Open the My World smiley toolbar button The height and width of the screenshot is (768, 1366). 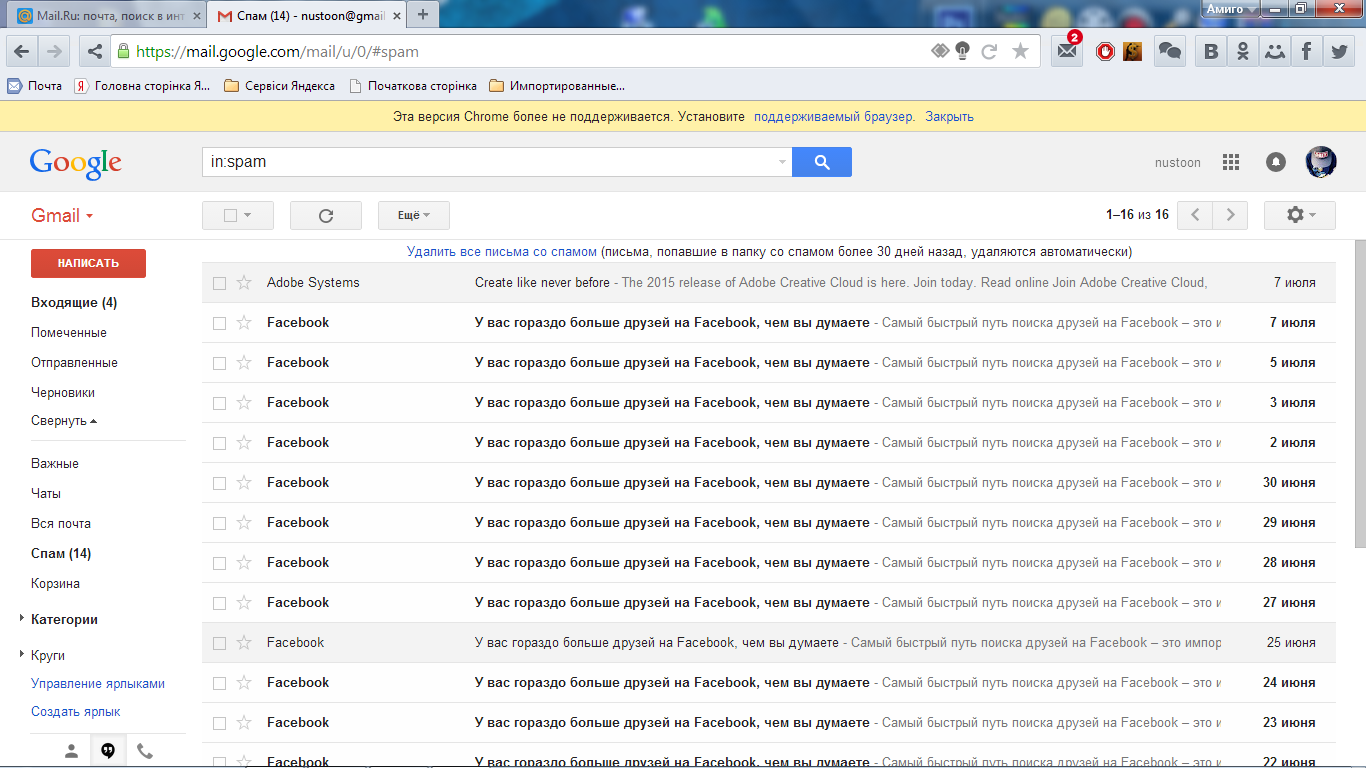[1275, 51]
